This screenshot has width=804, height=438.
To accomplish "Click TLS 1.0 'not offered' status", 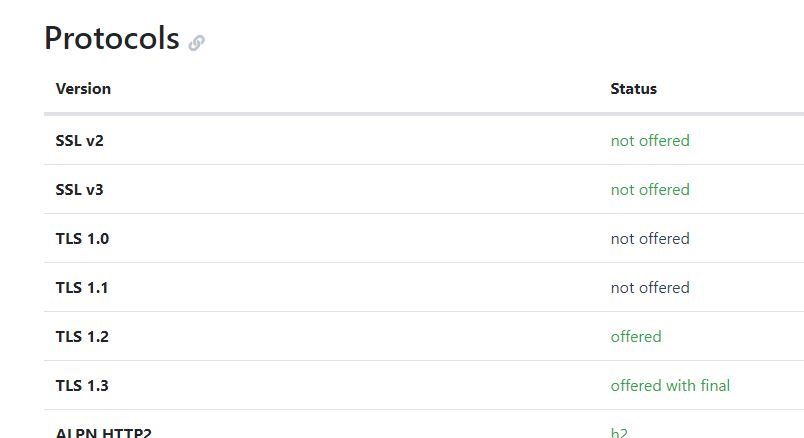I will (650, 238).
